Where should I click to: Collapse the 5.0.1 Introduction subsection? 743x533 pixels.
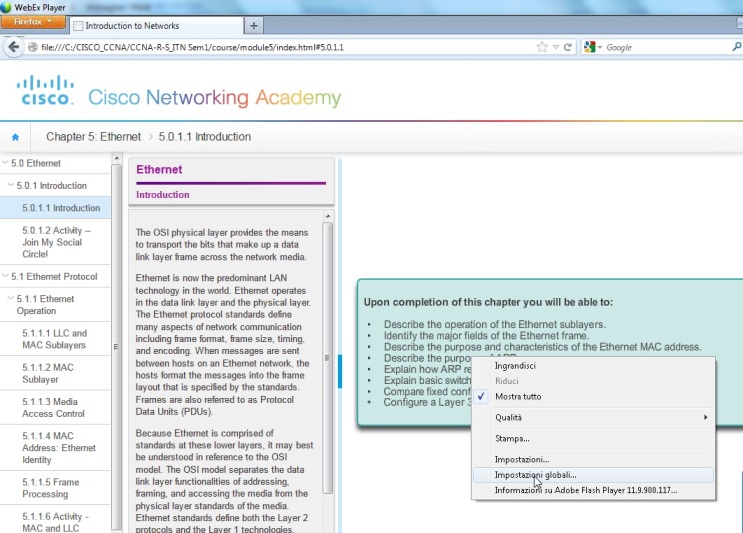10,185
